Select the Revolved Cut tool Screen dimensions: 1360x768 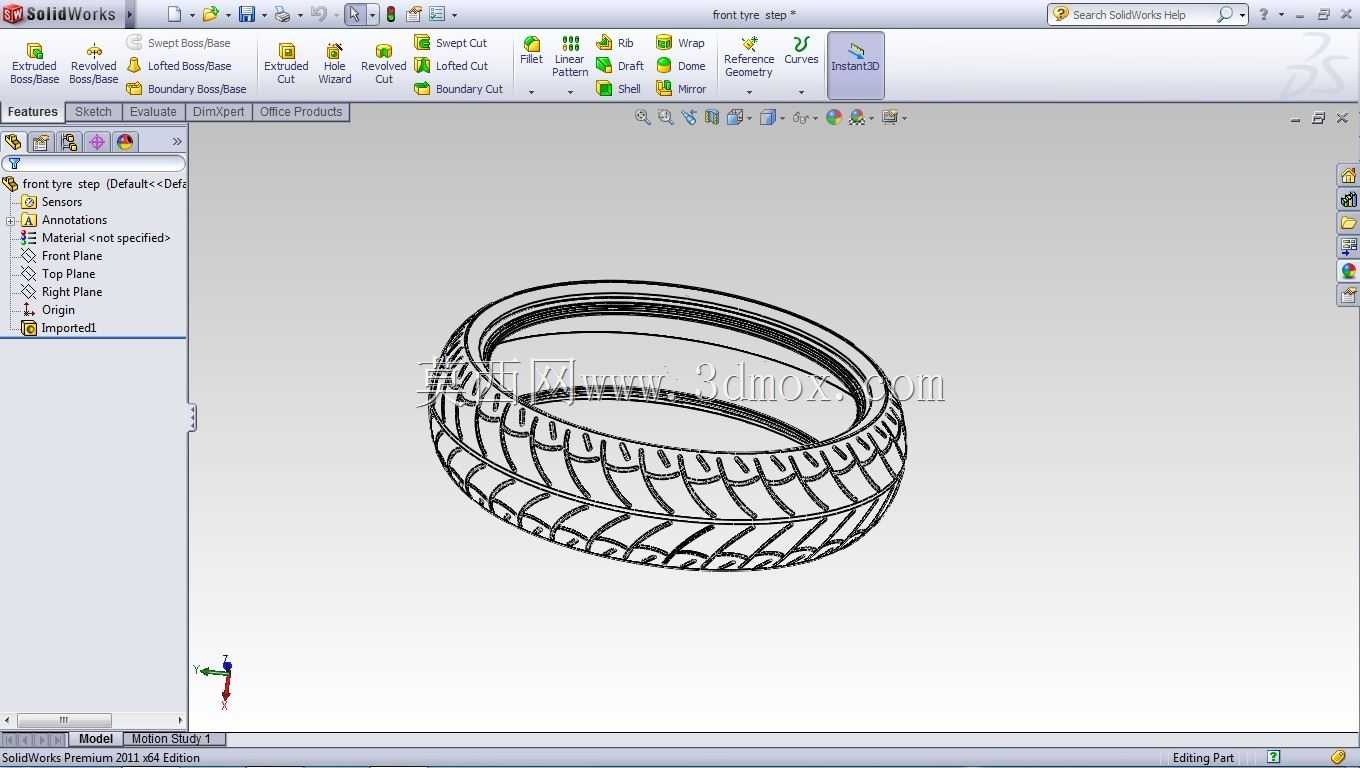point(383,64)
